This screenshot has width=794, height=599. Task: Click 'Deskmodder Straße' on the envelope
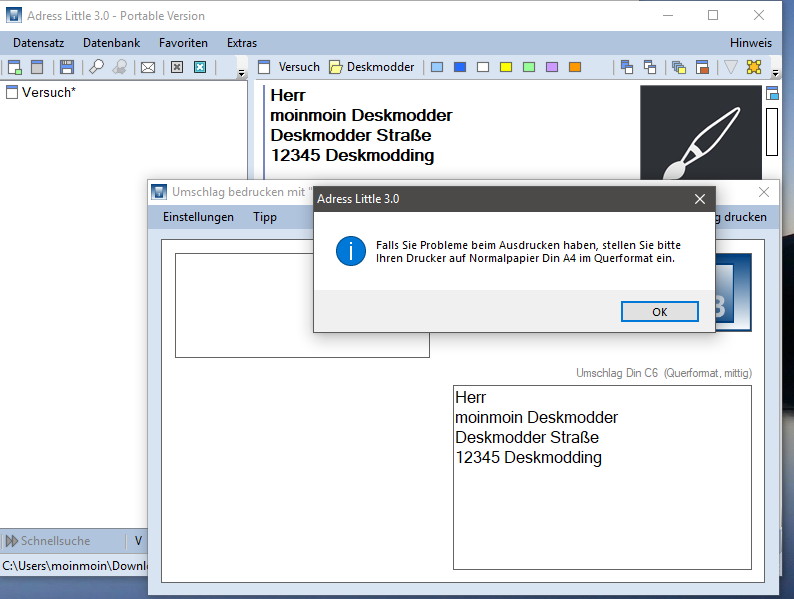pyautogui.click(x=527, y=437)
